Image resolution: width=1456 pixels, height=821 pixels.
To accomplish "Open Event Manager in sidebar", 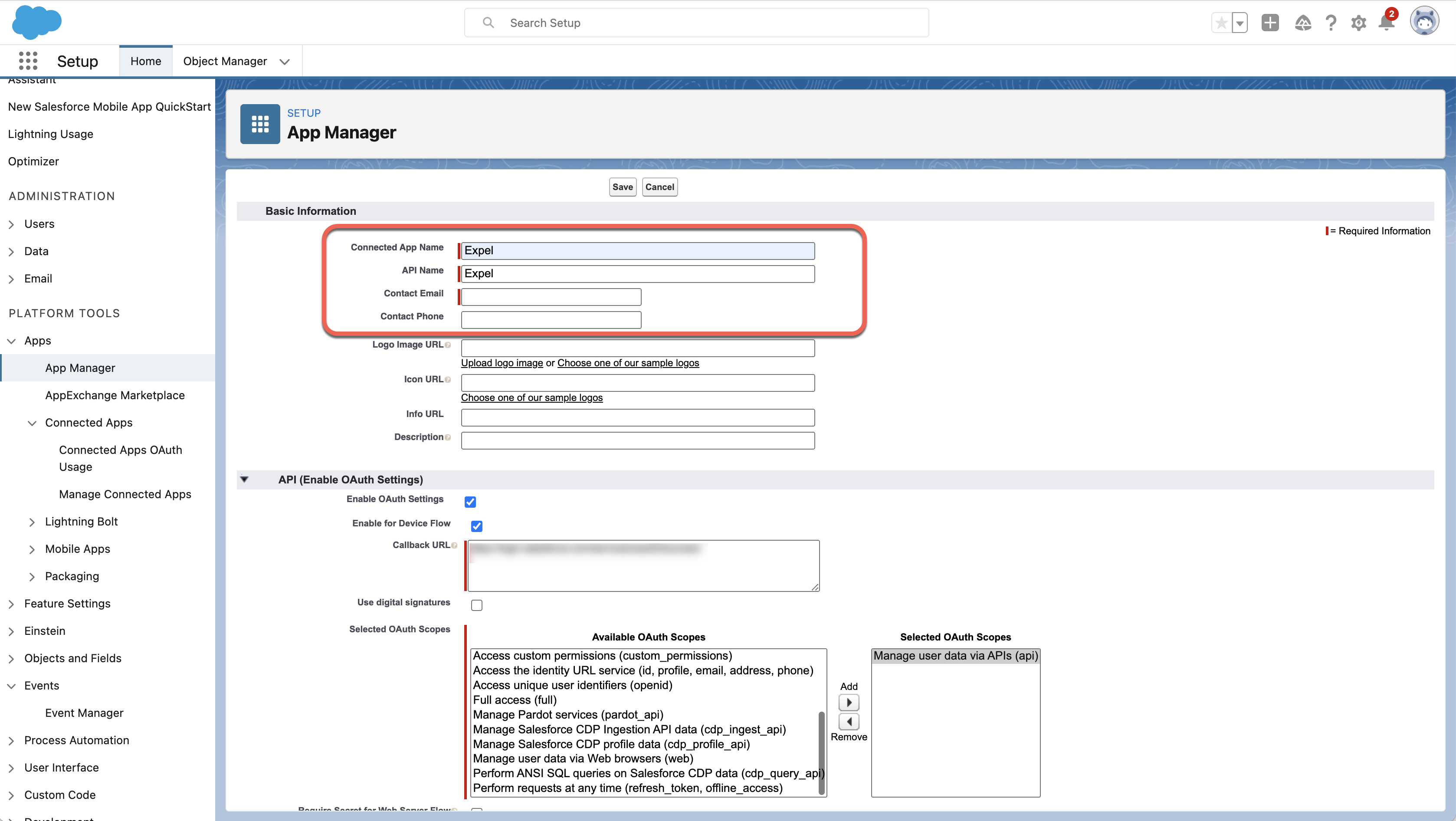I will coord(84,713).
